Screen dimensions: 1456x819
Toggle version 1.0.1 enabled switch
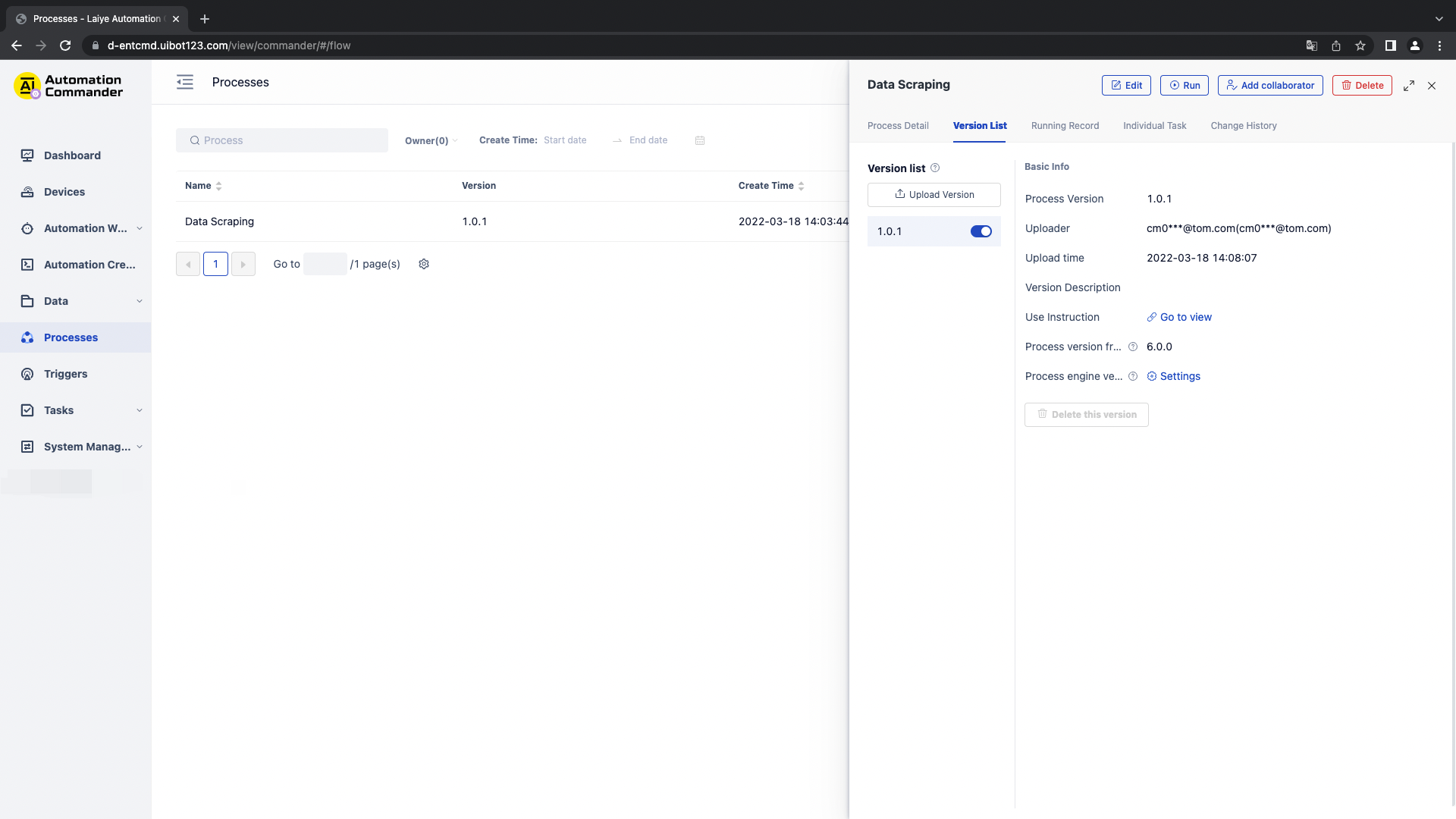click(x=981, y=231)
